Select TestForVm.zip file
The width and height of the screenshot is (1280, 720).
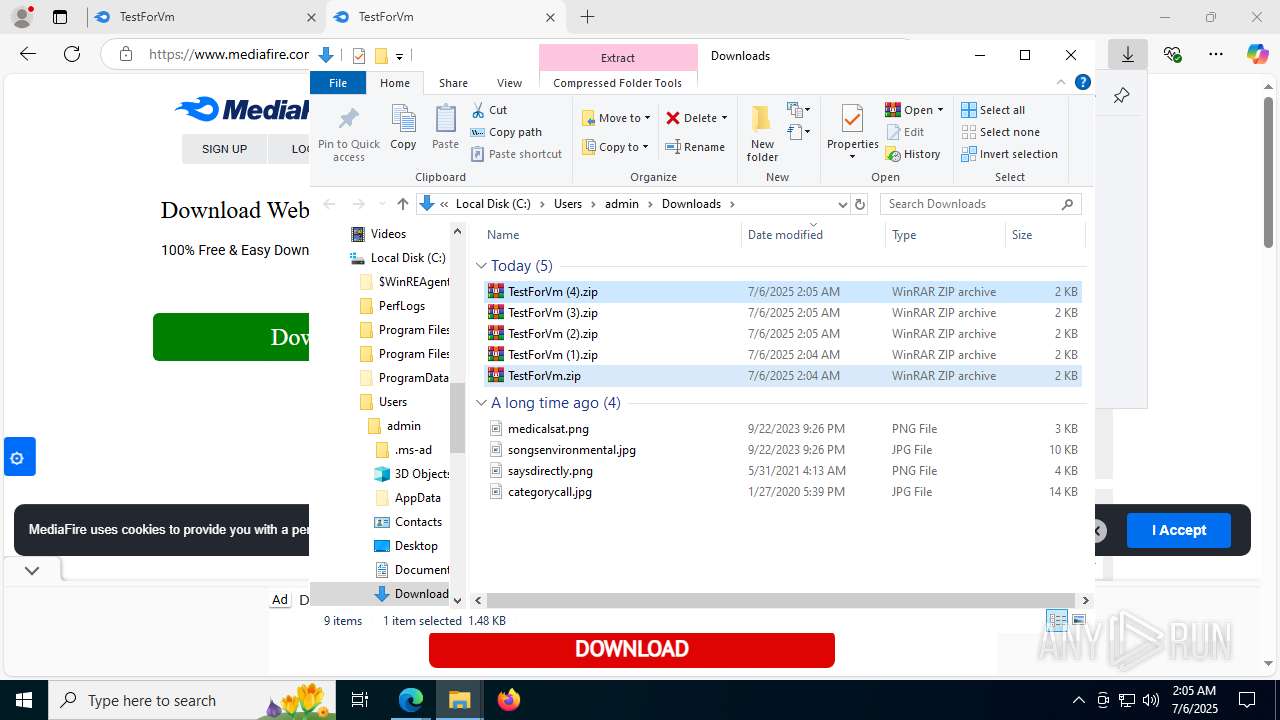(x=783, y=376)
